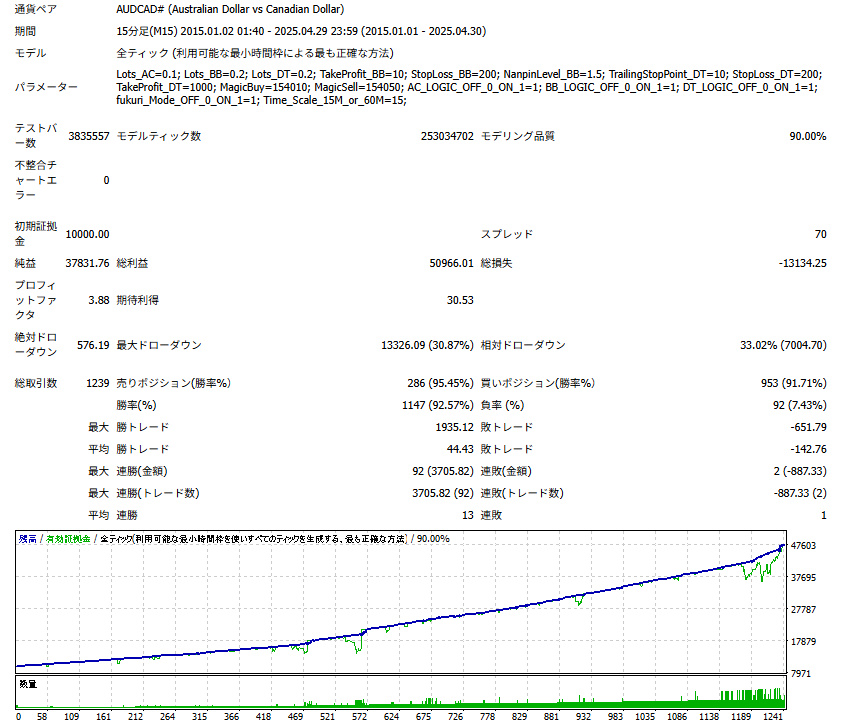This screenshot has height=727, width=841.
Task: Click the max consecutive losses 2 (-887.33)
Action: click(800, 472)
